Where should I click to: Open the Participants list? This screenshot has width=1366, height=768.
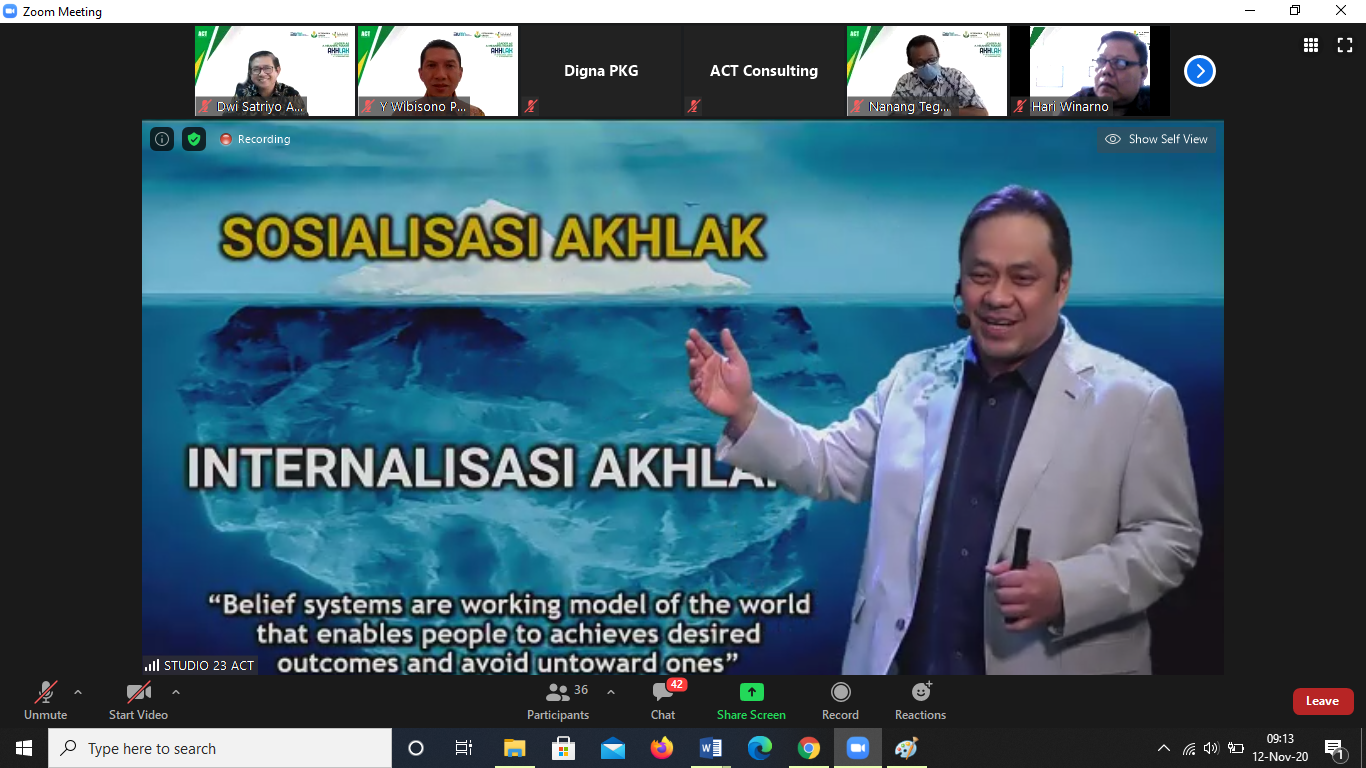click(558, 700)
